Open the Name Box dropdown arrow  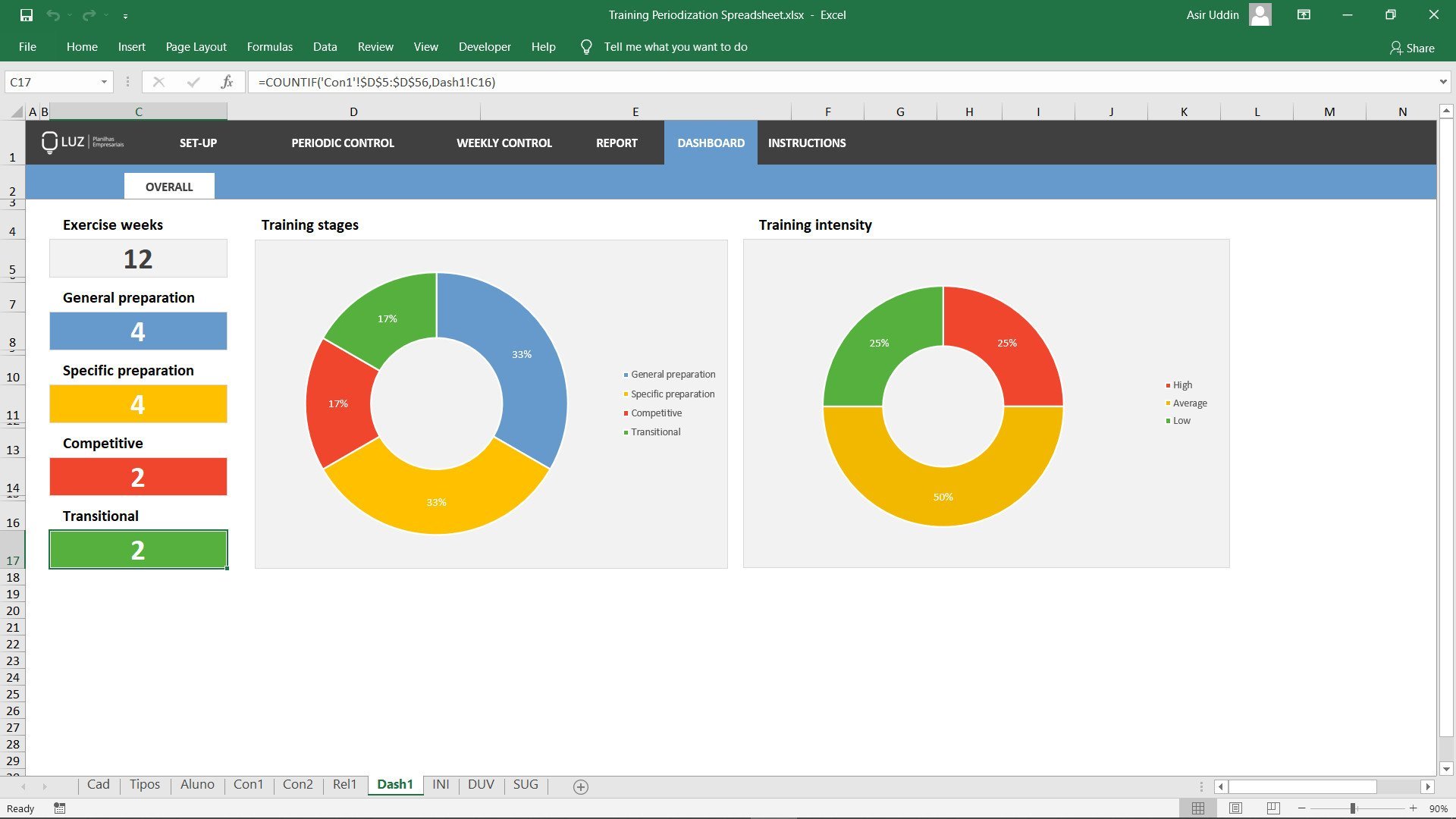click(104, 82)
